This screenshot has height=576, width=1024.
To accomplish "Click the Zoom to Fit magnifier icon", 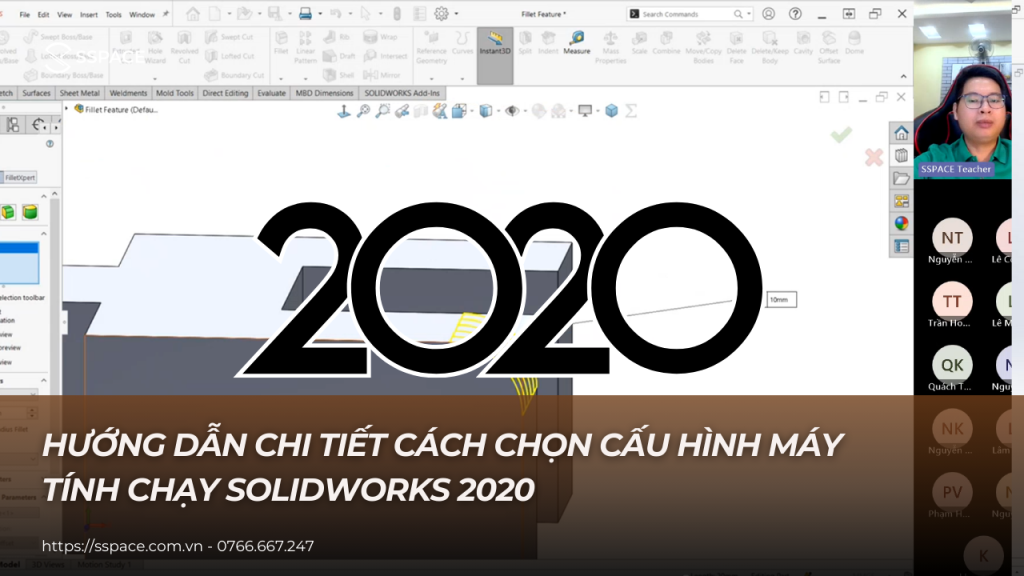I will tap(364, 111).
